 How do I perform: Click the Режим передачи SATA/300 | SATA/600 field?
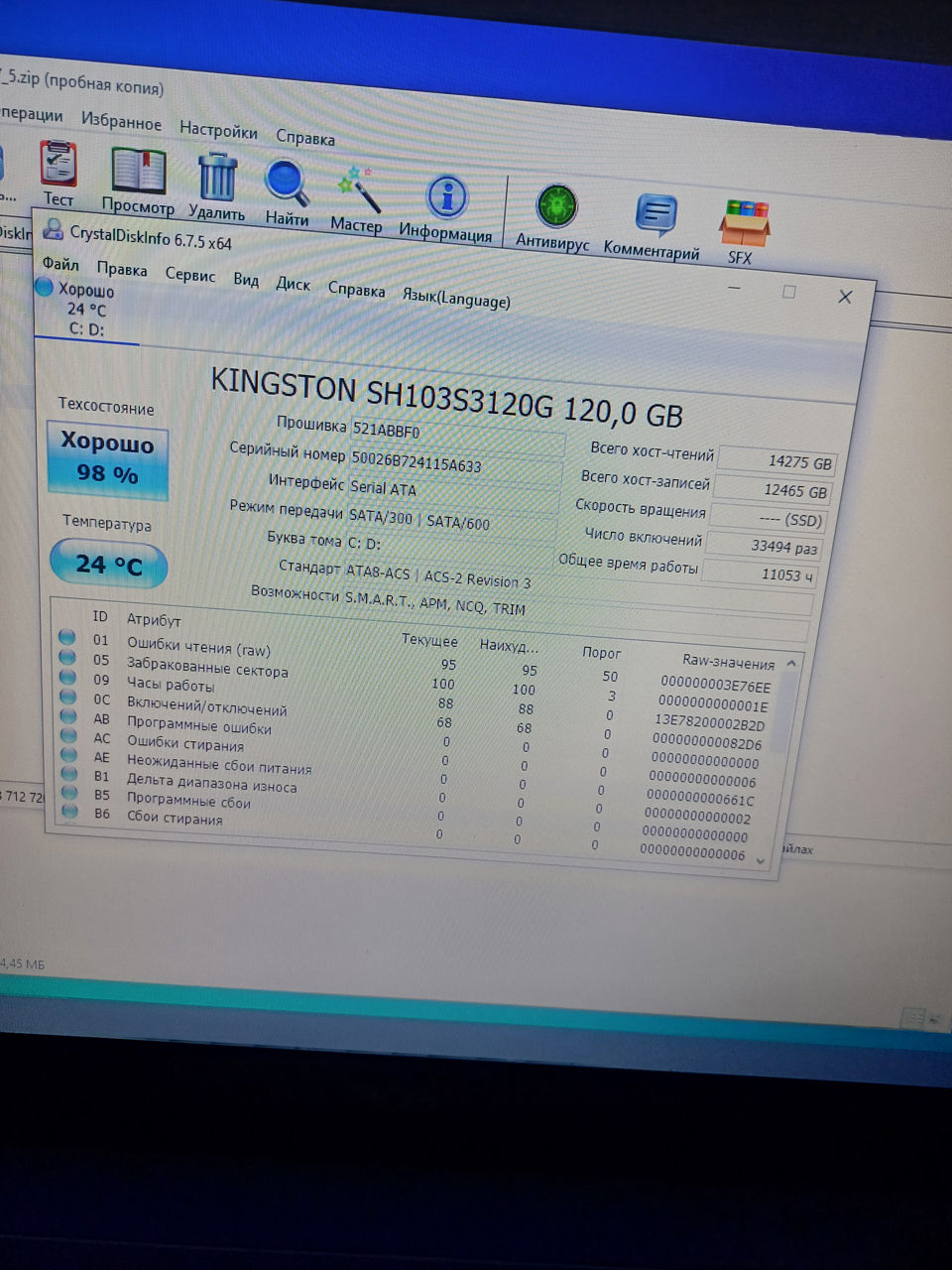452,522
